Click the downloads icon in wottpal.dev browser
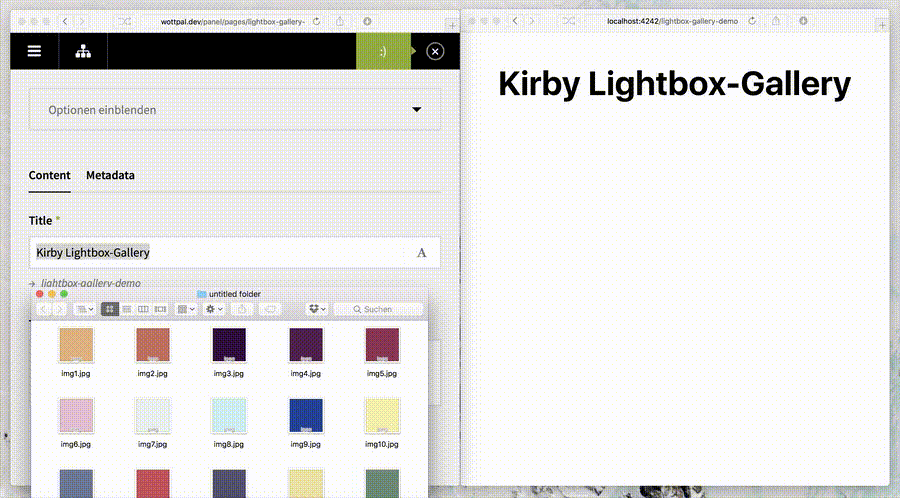The image size is (900, 498). point(367,21)
